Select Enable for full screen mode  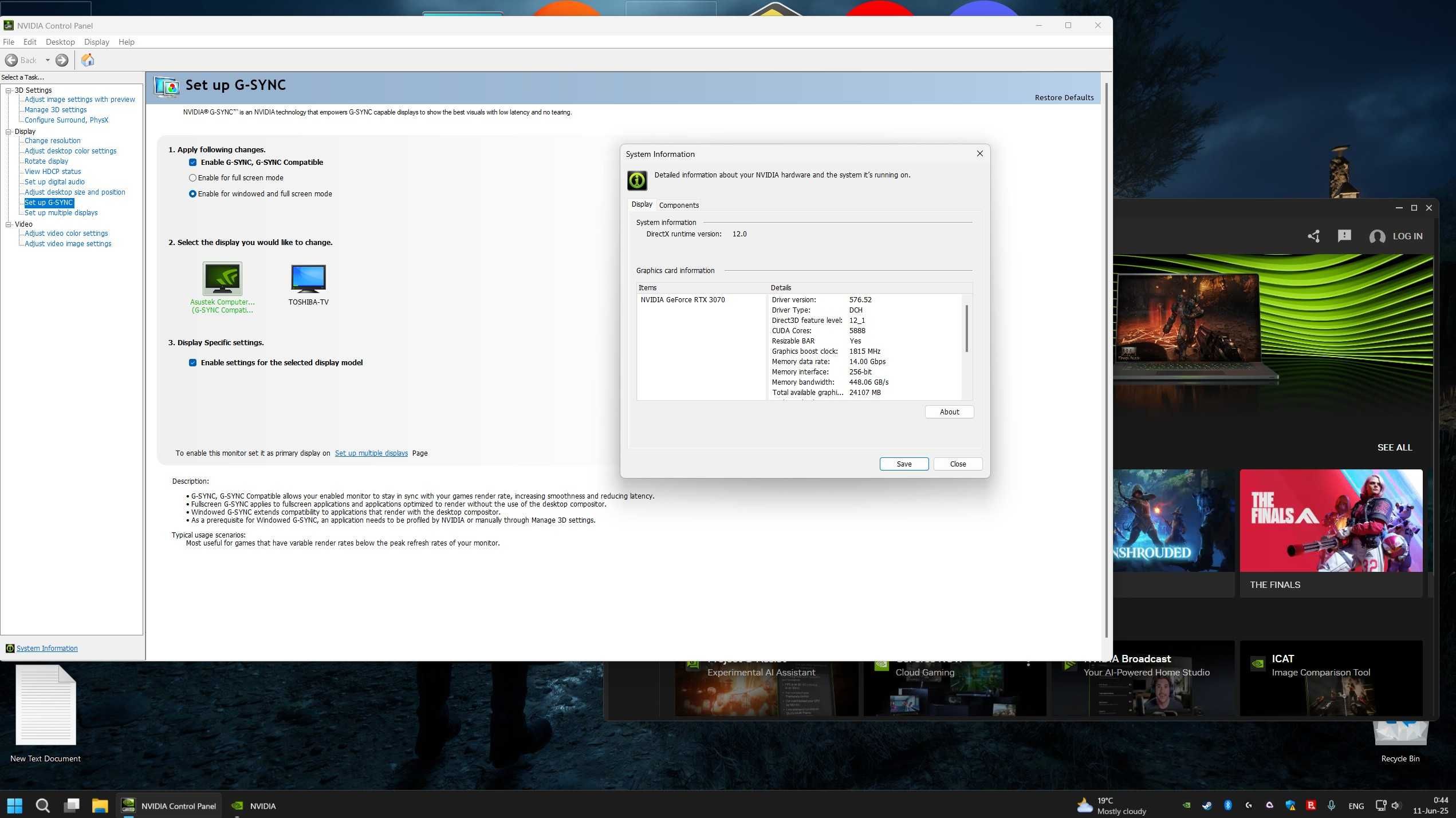click(193, 178)
